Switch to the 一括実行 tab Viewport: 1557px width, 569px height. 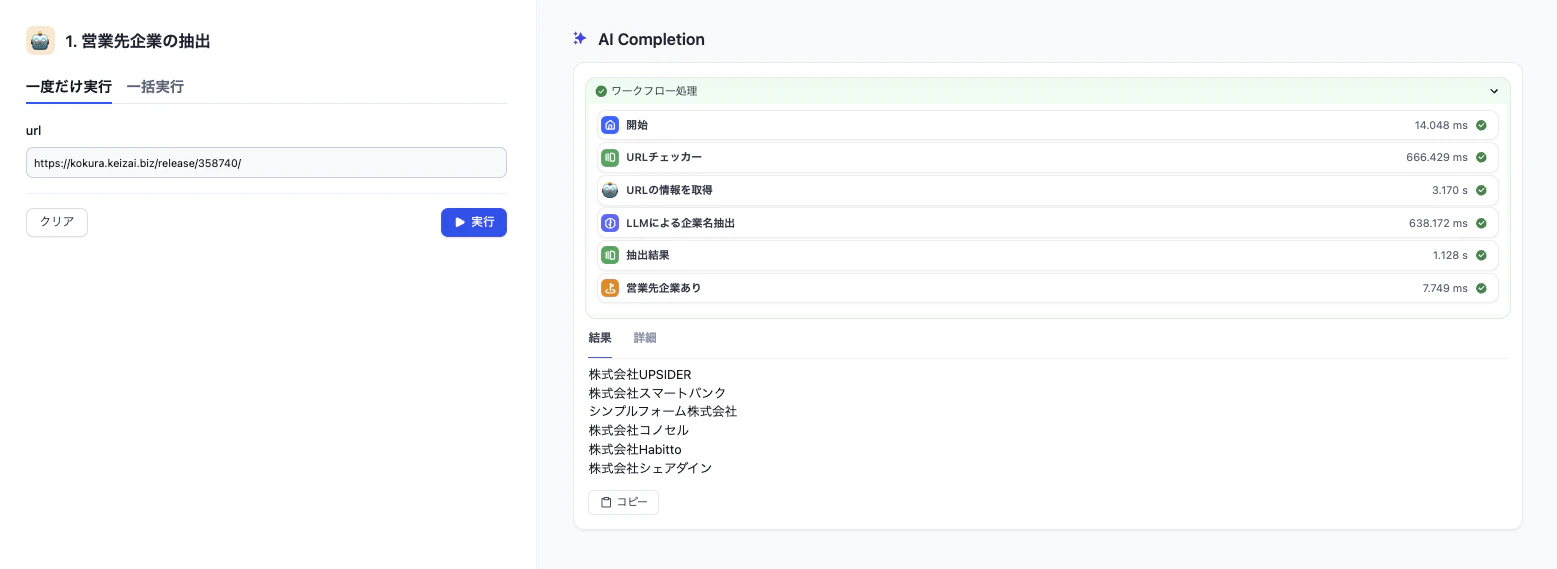click(155, 87)
